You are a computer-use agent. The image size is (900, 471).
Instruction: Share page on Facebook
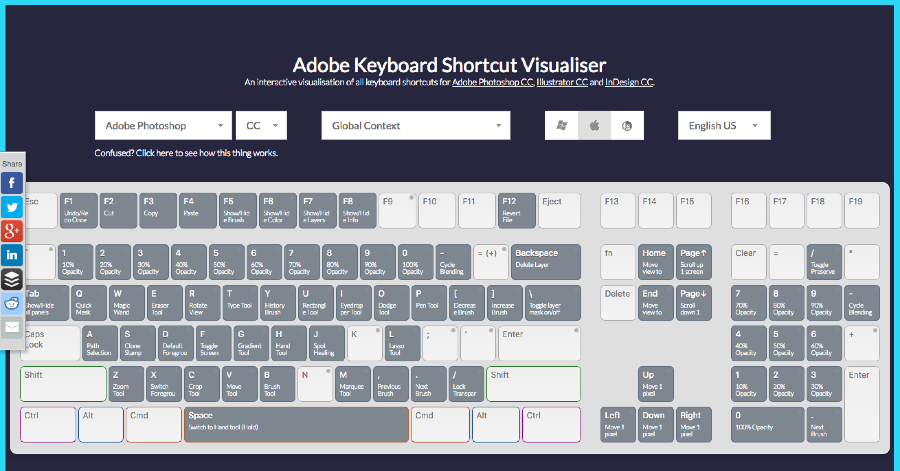point(12,183)
